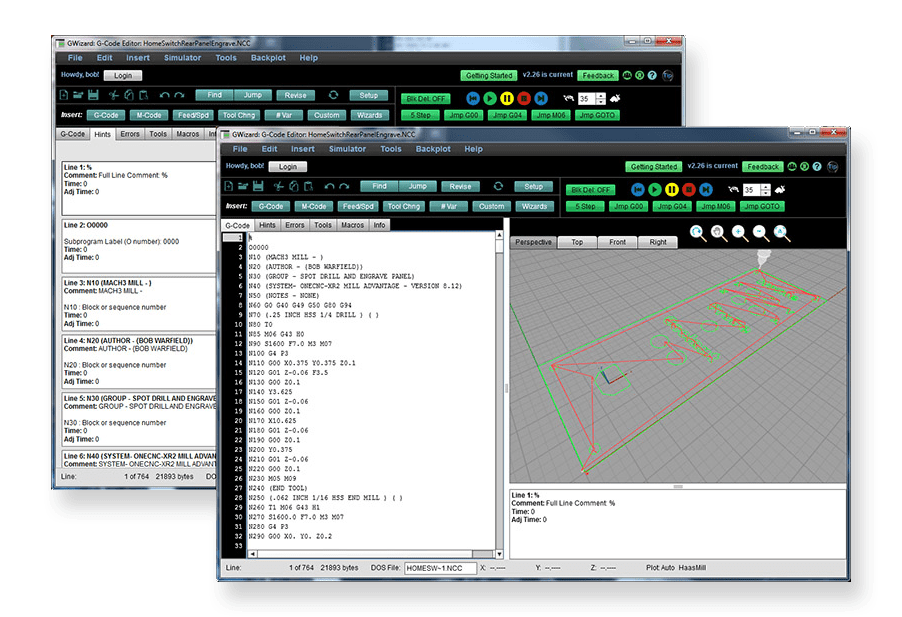902x617 pixels.
Task: Start simulation with the green play button
Action: [655, 188]
